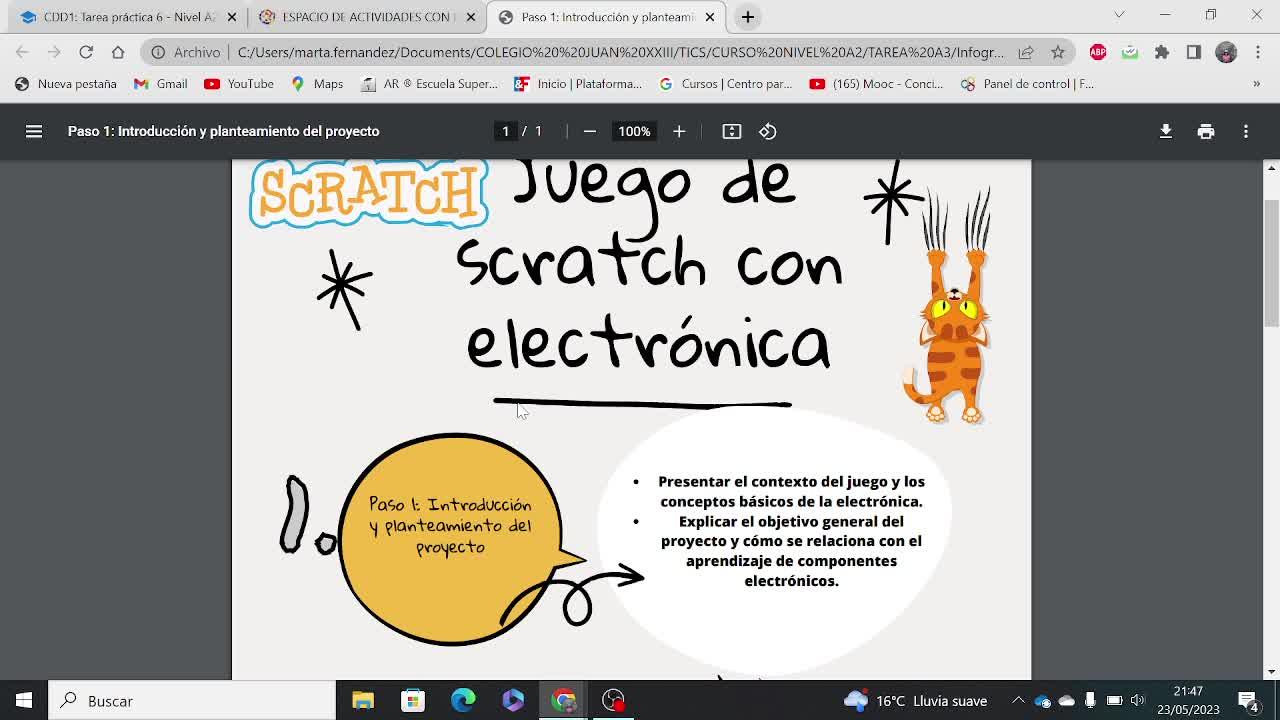The height and width of the screenshot is (720, 1280).
Task: Edit the PDF page number field
Action: click(506, 131)
